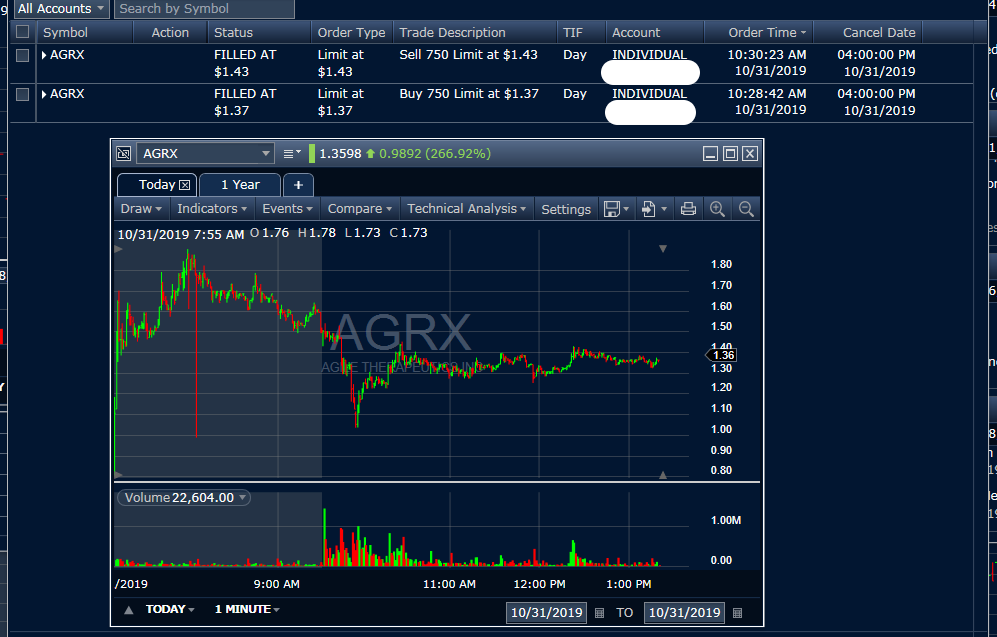Tick the select-all orders checkbox in header
The image size is (997, 637).
coord(22,32)
